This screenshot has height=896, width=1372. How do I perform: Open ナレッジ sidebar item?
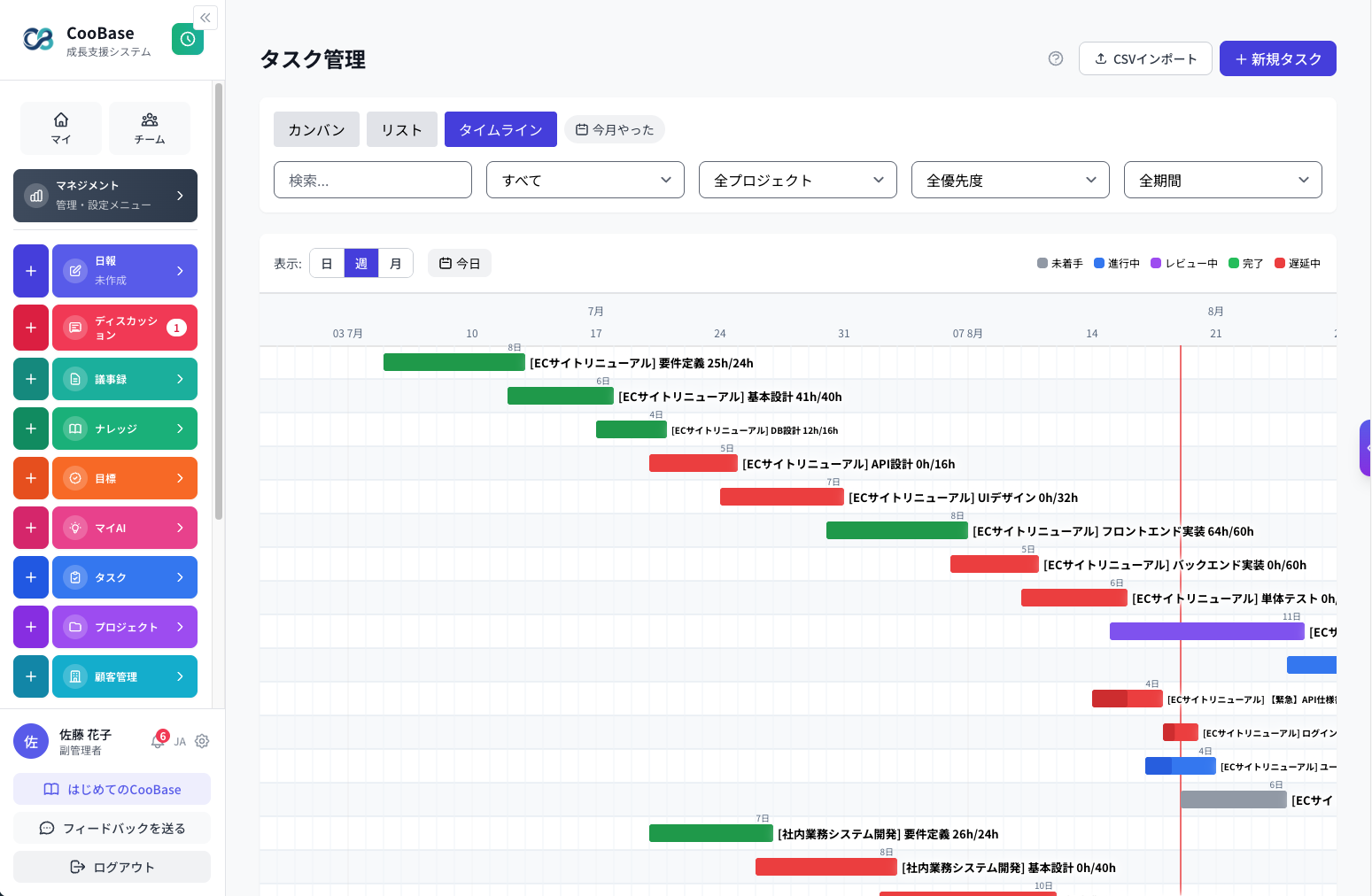pos(125,429)
